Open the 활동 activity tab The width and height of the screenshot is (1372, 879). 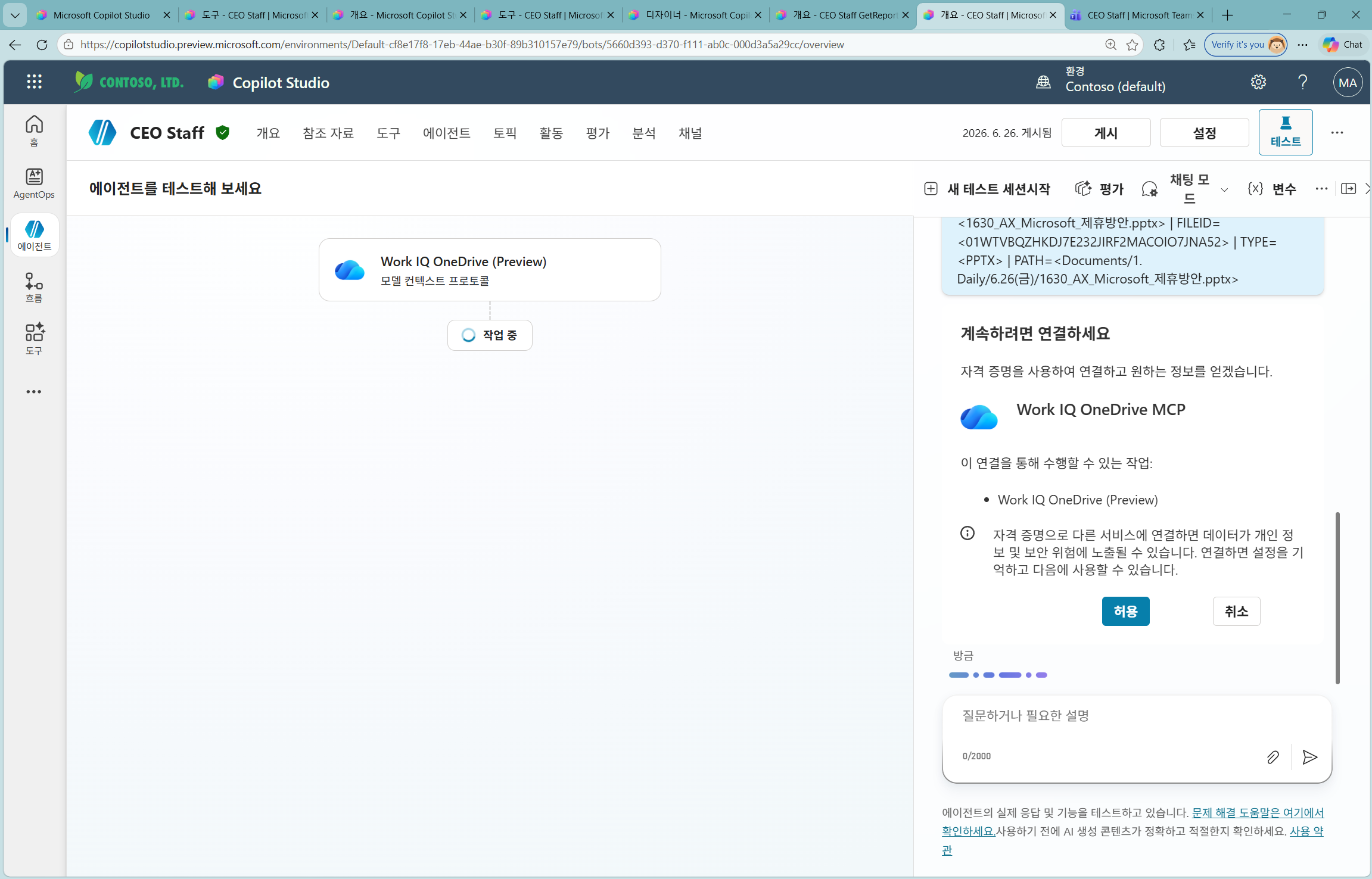[x=551, y=133]
